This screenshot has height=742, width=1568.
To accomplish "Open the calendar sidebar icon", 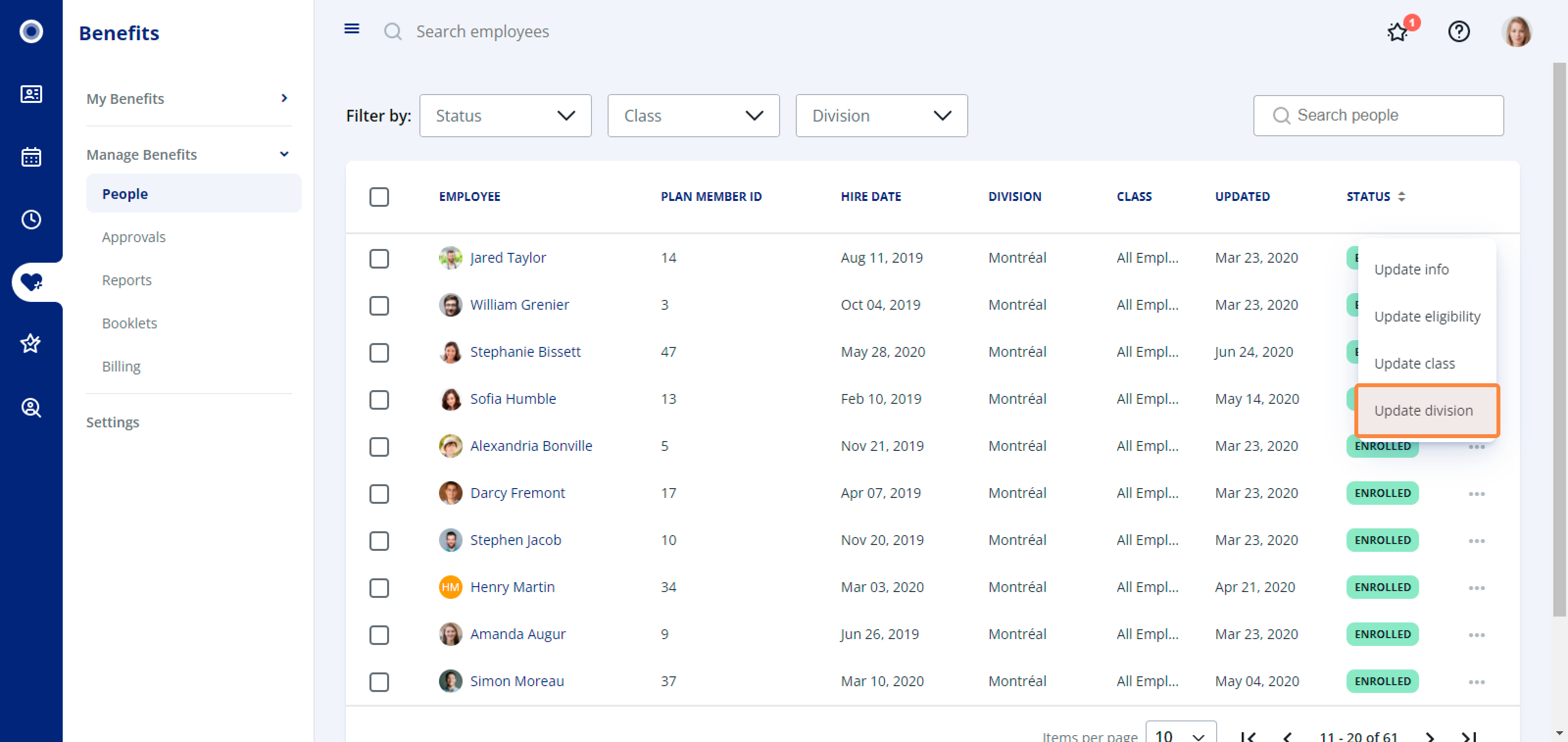I will (31, 156).
